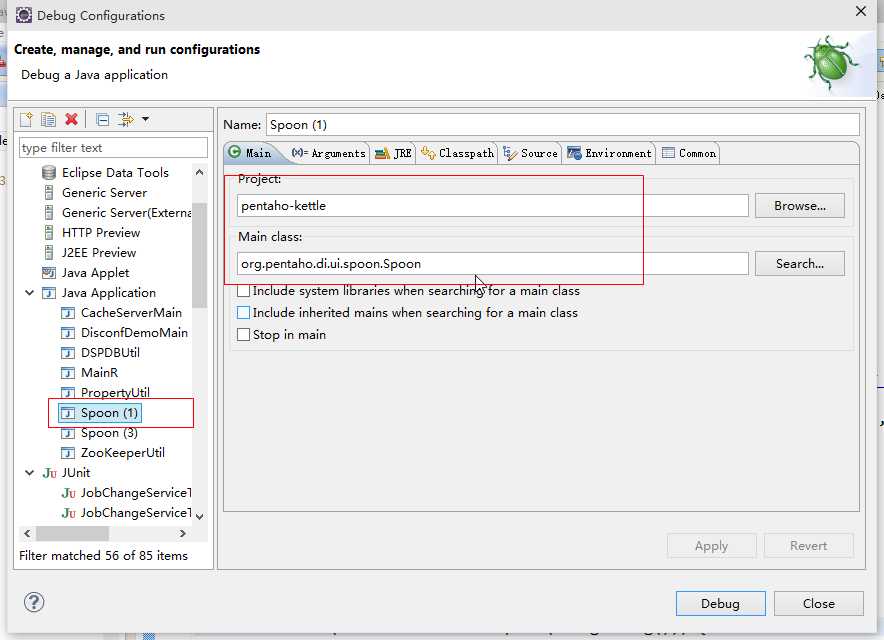Click the Debug Configurations title bar icon
The height and width of the screenshot is (640, 884).
24,15
